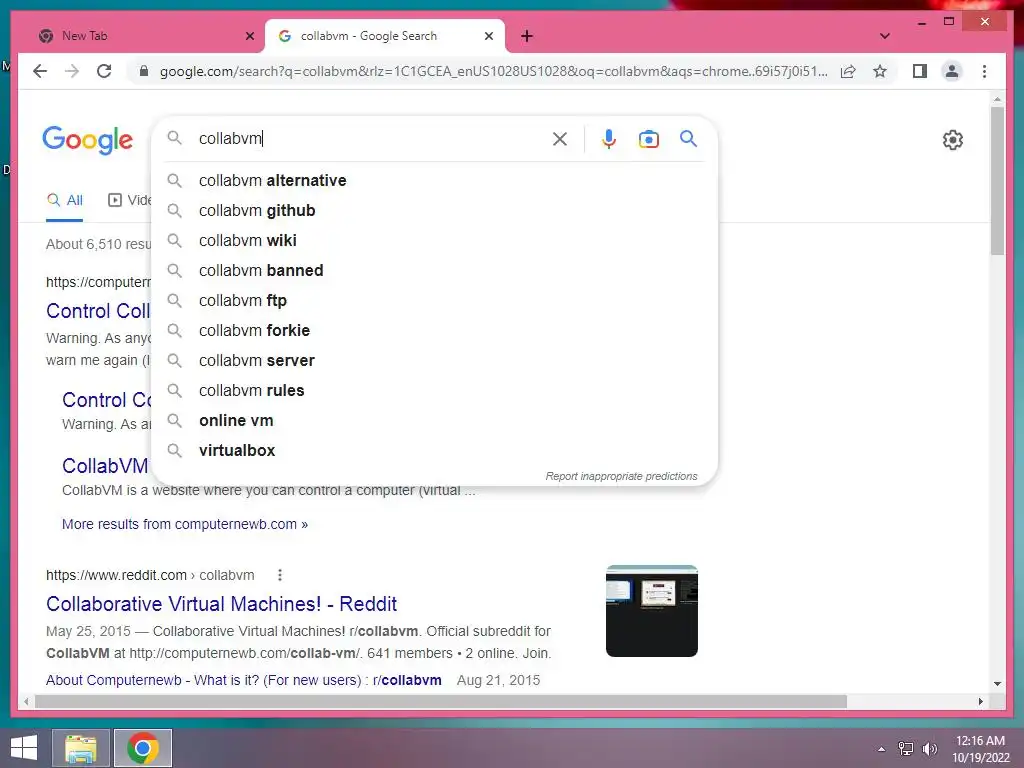Image resolution: width=1024 pixels, height=768 pixels.
Task: Close the collabvm Google Search tab
Action: click(x=488, y=36)
